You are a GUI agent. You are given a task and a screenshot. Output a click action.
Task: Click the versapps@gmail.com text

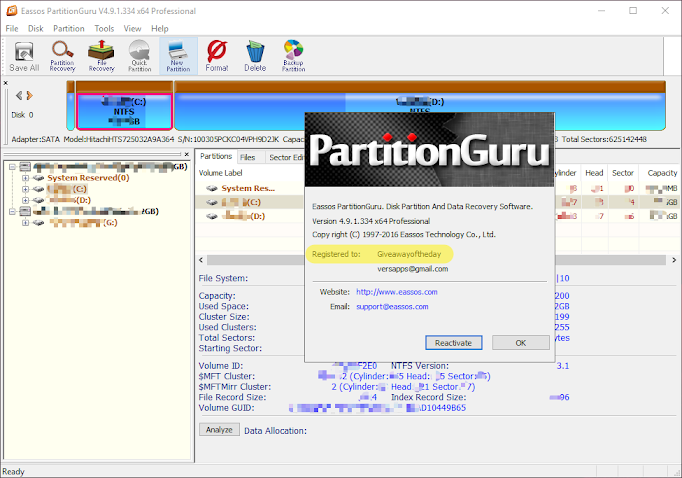(x=412, y=269)
